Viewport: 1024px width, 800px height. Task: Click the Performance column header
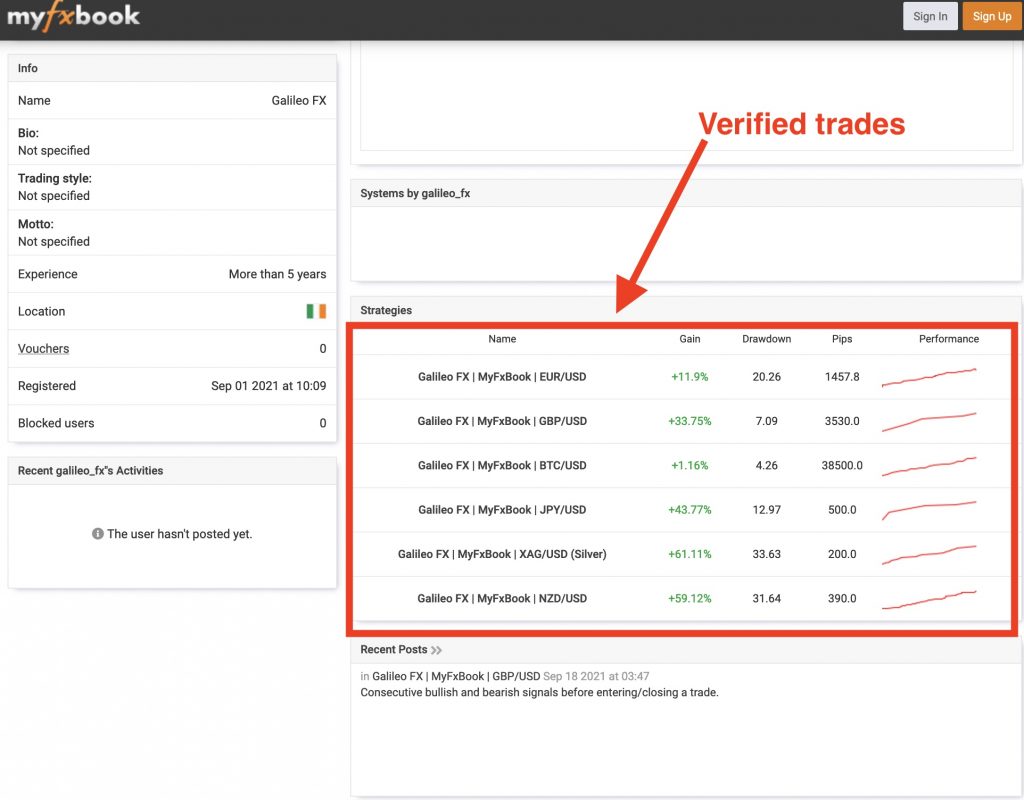click(x=948, y=339)
